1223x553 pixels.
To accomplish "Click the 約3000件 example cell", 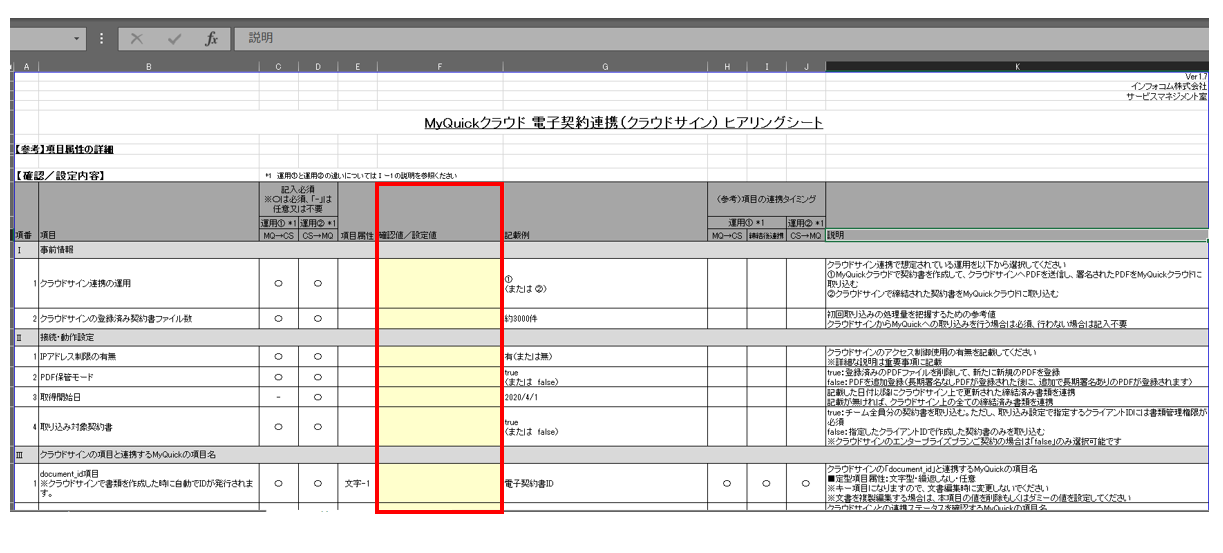I will (605, 320).
